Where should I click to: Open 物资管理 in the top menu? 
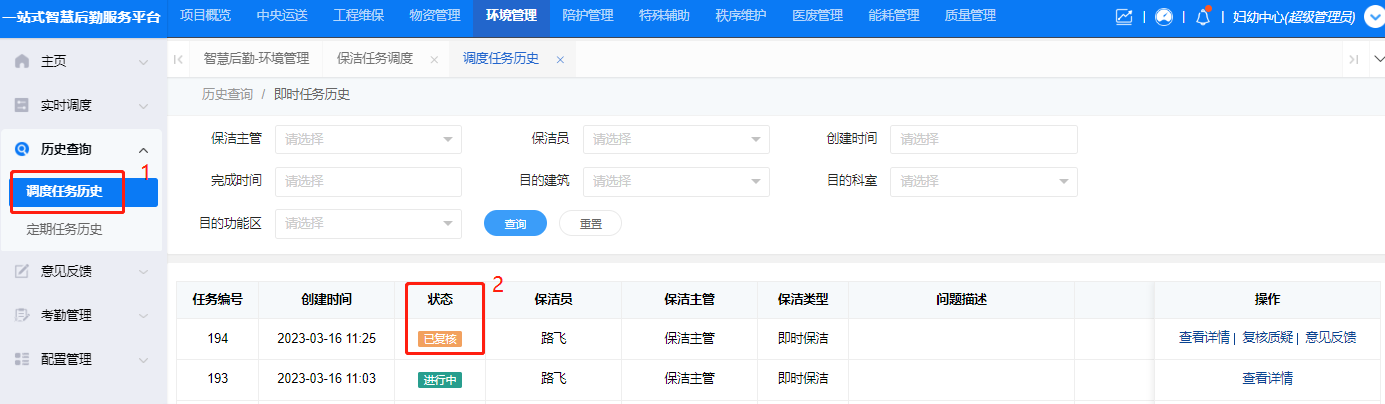(435, 15)
